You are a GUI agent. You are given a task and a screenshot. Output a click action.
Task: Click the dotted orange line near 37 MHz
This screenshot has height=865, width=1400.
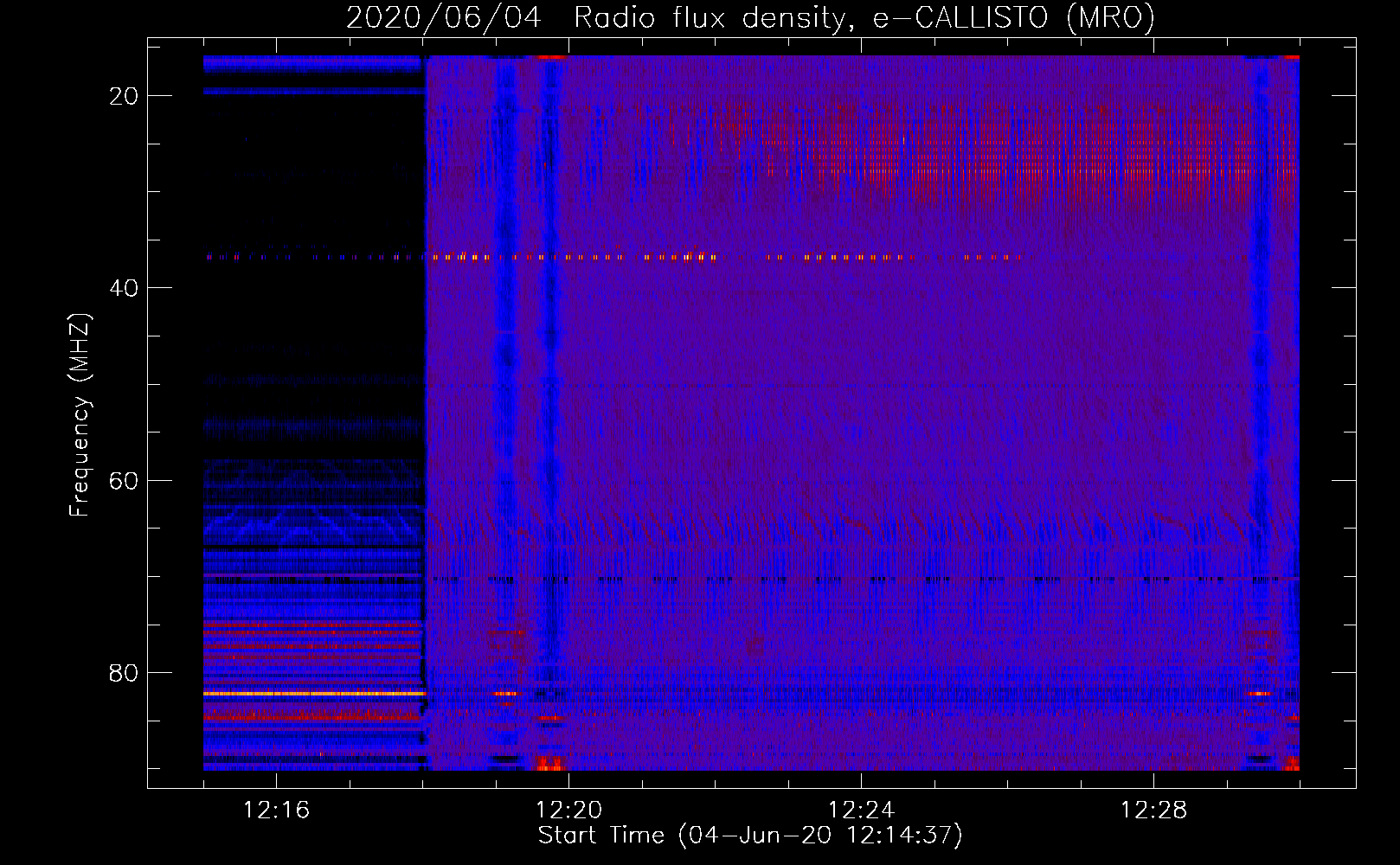point(613,257)
